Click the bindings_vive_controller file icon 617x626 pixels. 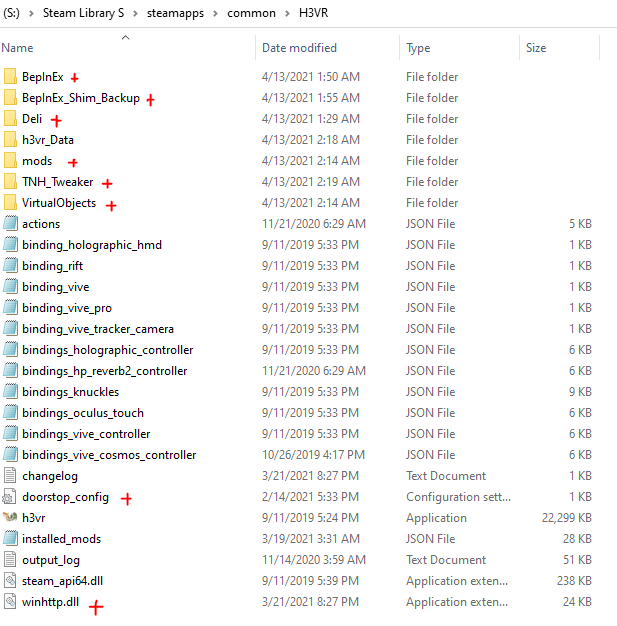(10, 434)
